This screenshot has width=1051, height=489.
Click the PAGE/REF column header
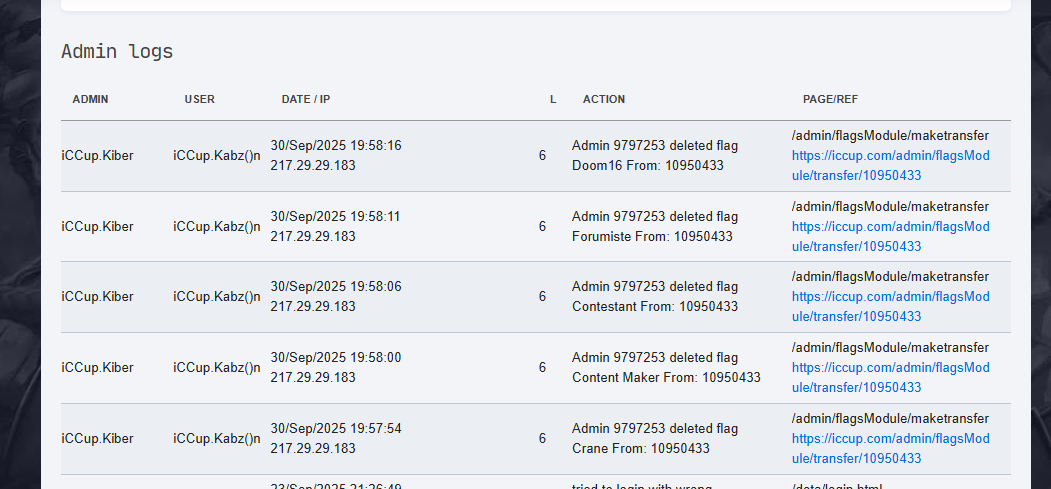(x=830, y=99)
